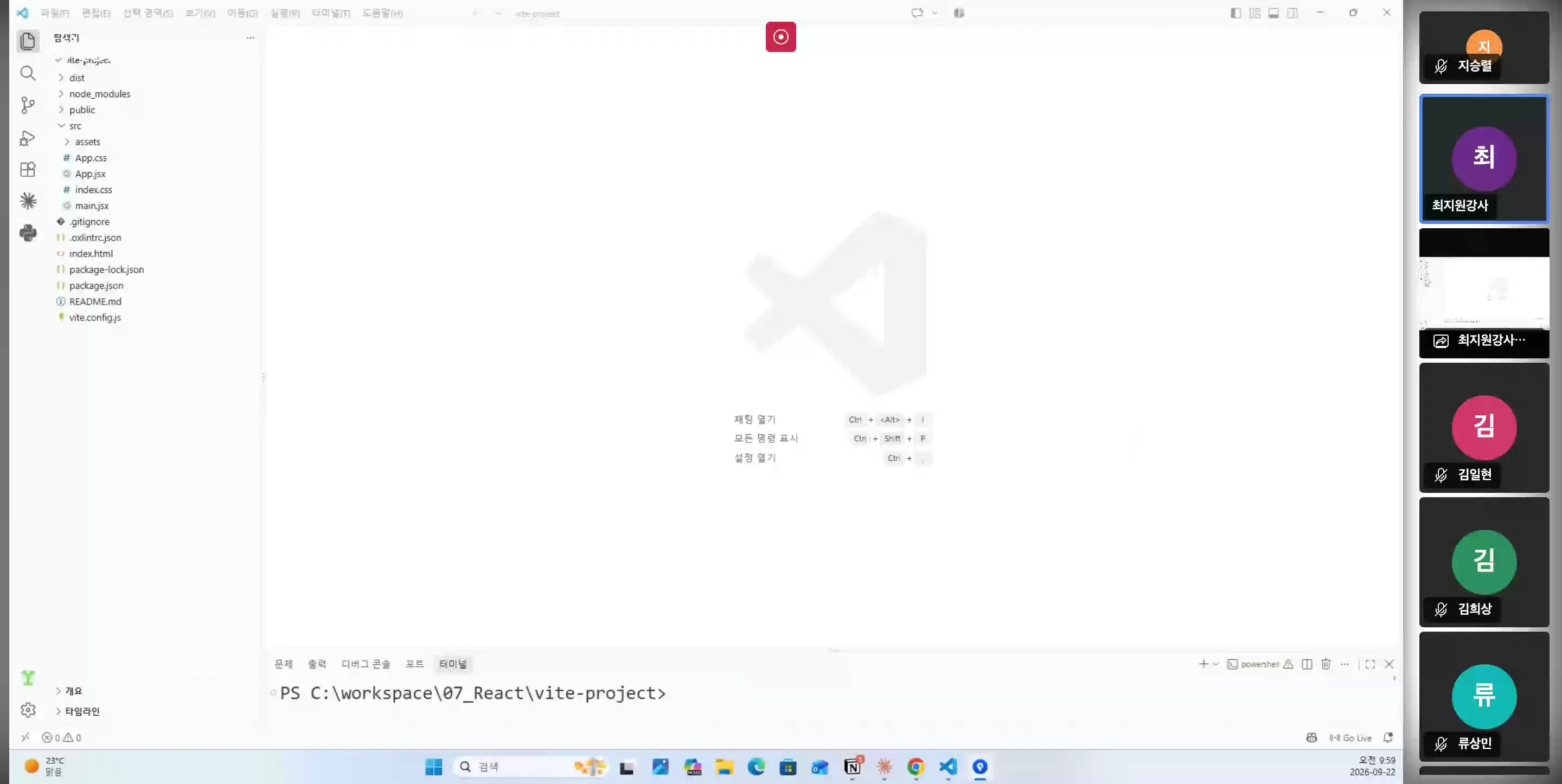Toggle bottom panel visibility
Image resolution: width=1562 pixels, height=784 pixels.
tap(1273, 12)
